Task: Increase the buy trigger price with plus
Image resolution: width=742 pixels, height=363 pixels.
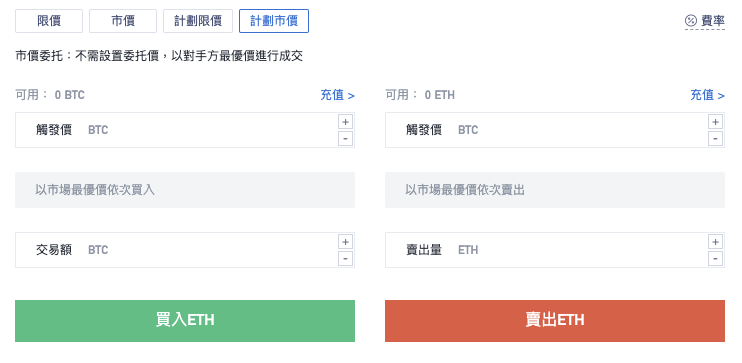Action: [345, 122]
